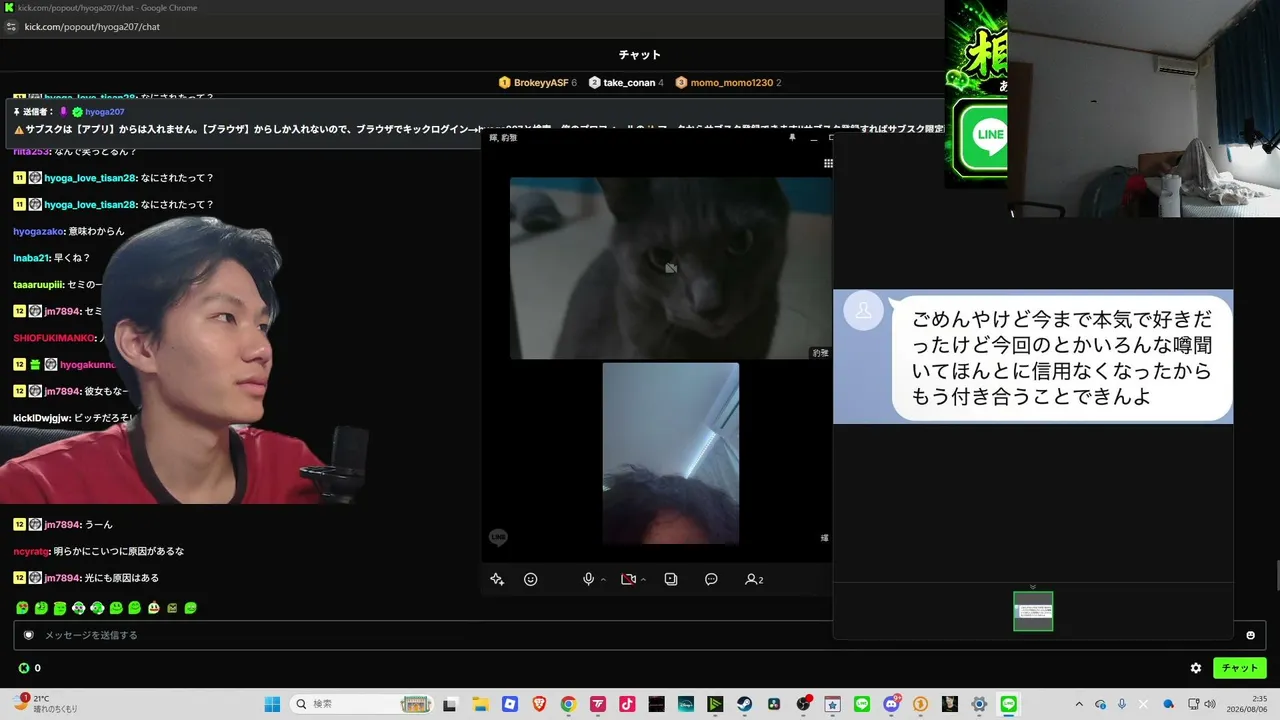Open the chat bubble icon in LINE call
This screenshot has width=1280, height=720.
pyautogui.click(x=711, y=579)
